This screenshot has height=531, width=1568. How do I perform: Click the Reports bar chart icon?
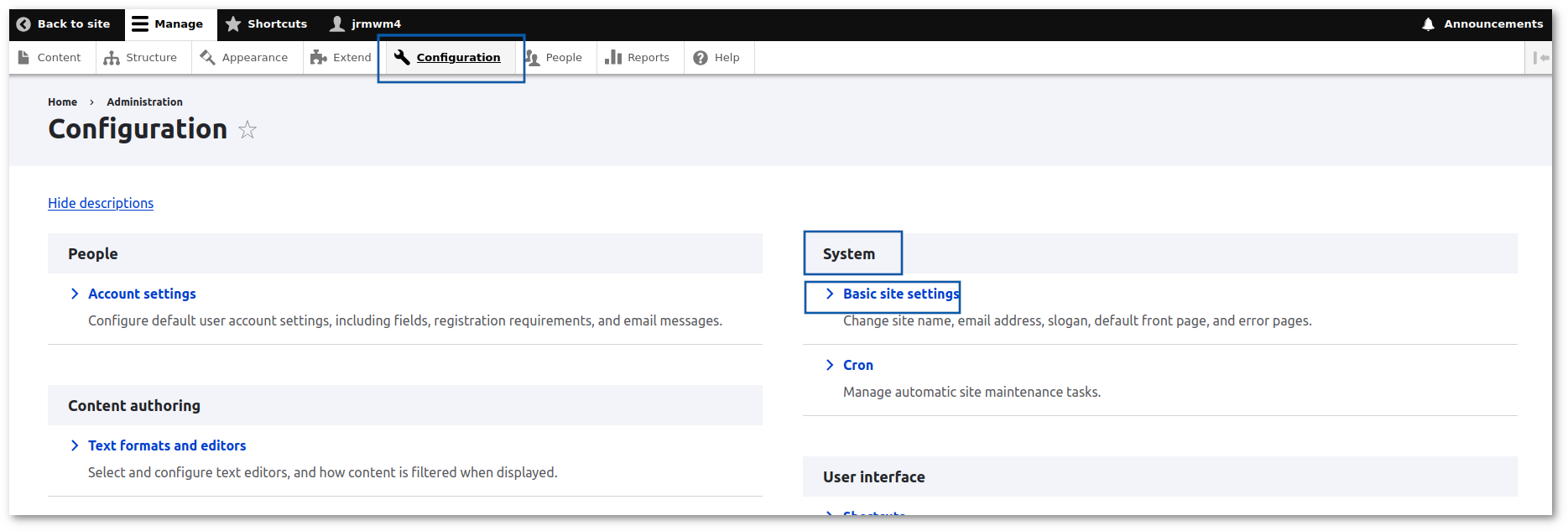(613, 57)
